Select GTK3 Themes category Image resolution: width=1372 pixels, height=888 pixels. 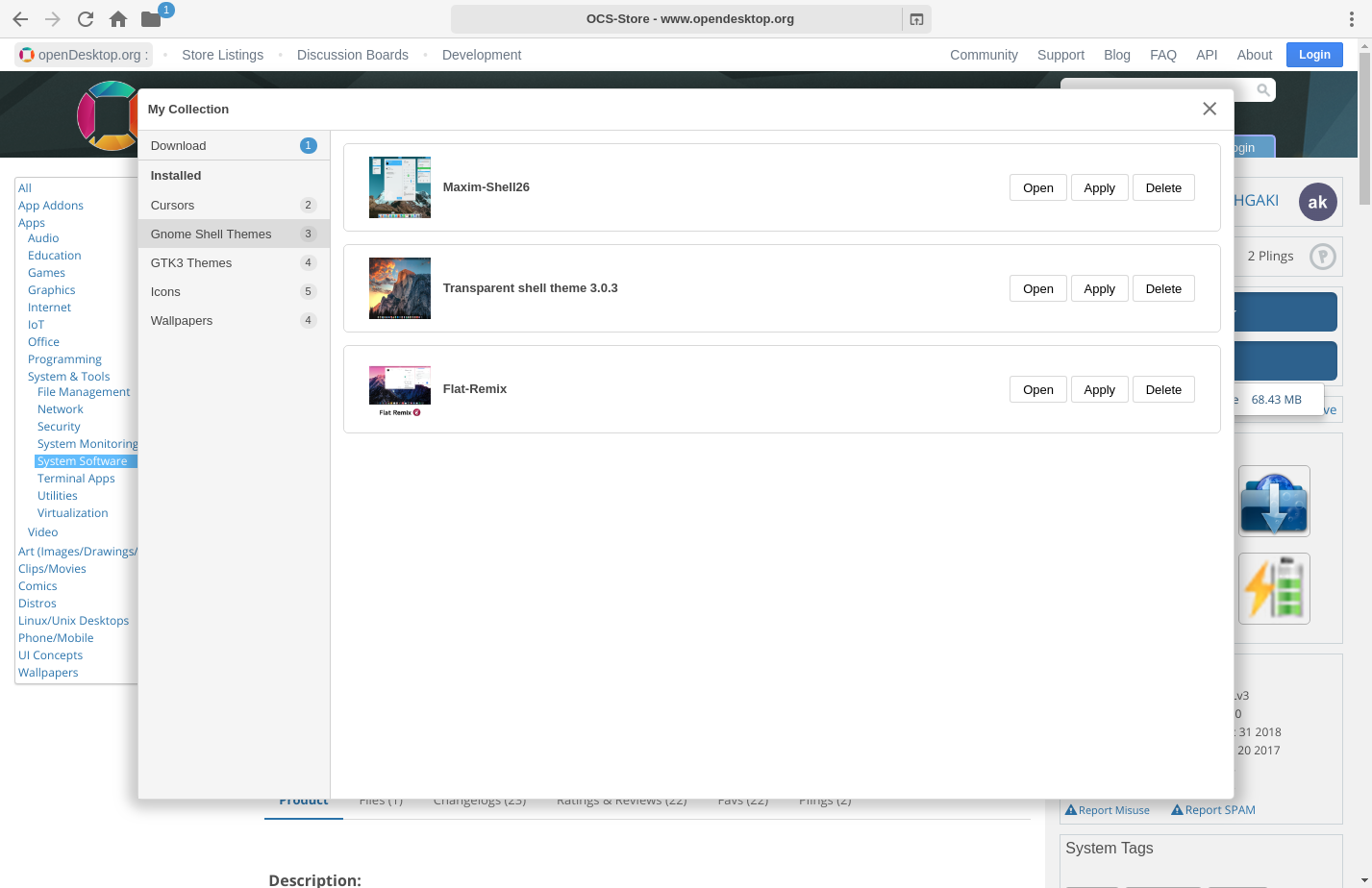(x=234, y=262)
